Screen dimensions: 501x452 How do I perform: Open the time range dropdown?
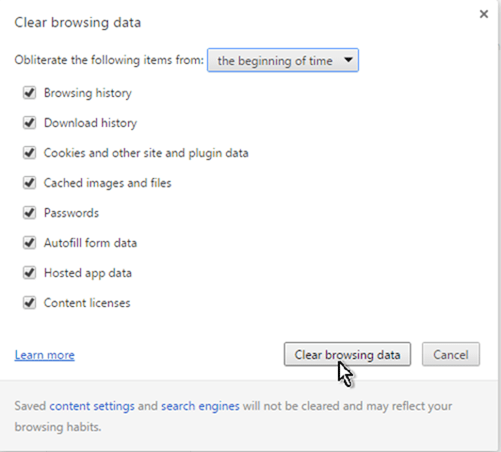(x=283, y=60)
